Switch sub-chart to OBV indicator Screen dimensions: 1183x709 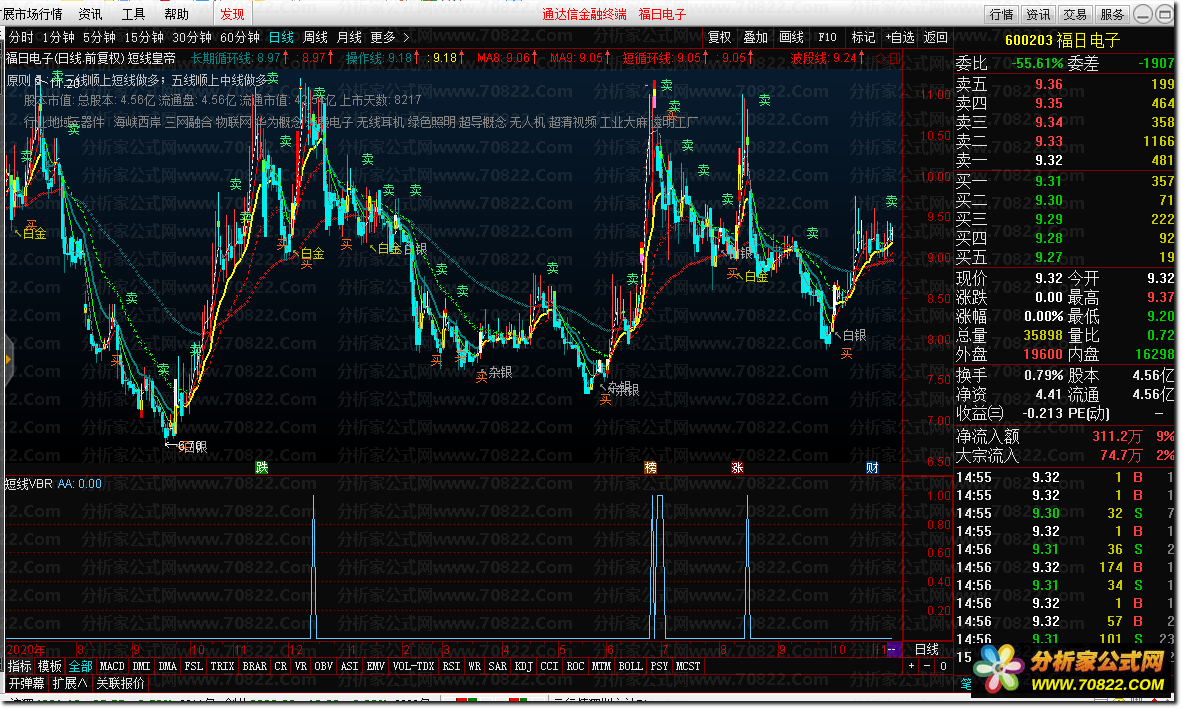(323, 666)
